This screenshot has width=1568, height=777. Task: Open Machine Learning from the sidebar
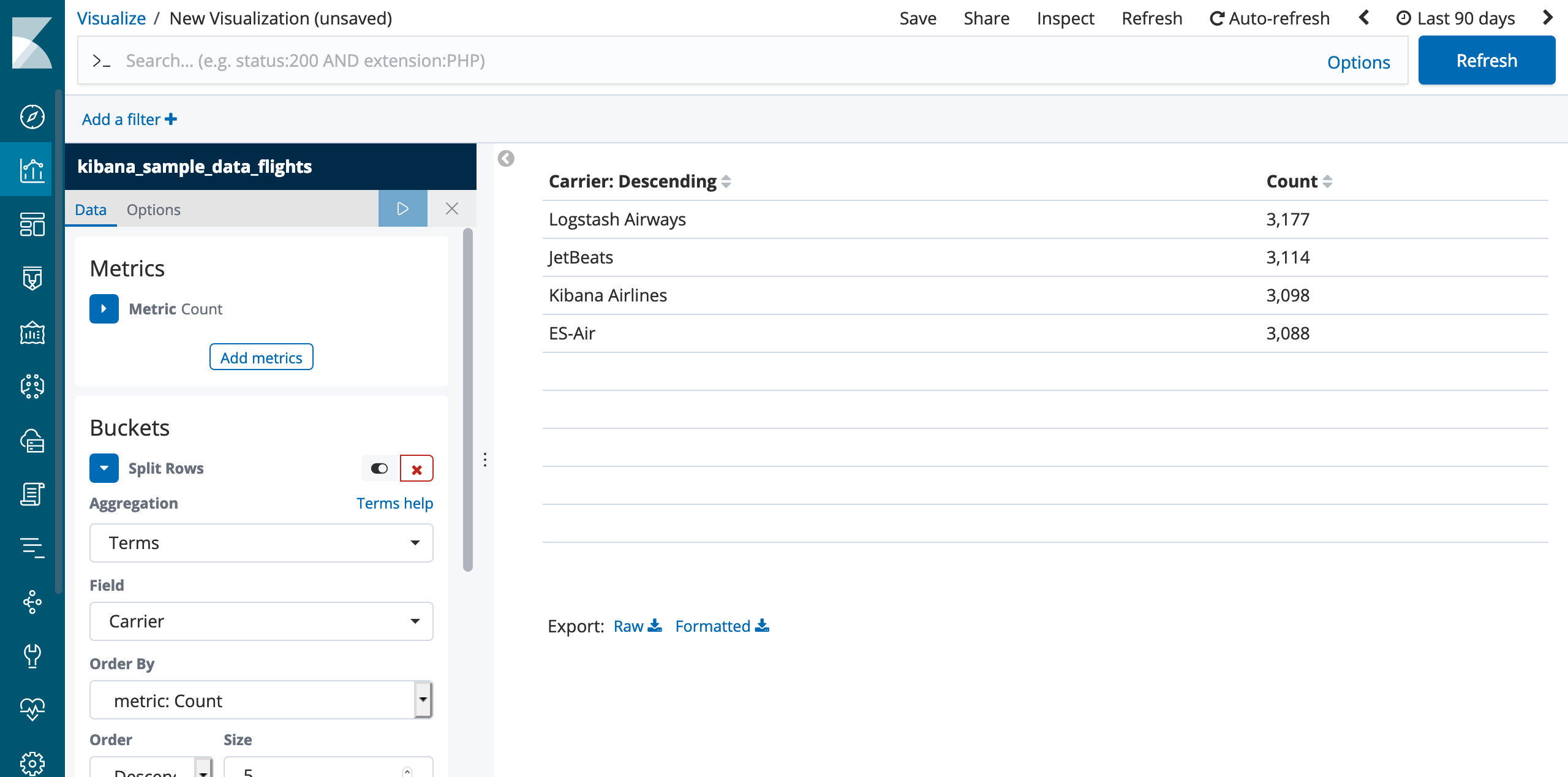pos(32,386)
